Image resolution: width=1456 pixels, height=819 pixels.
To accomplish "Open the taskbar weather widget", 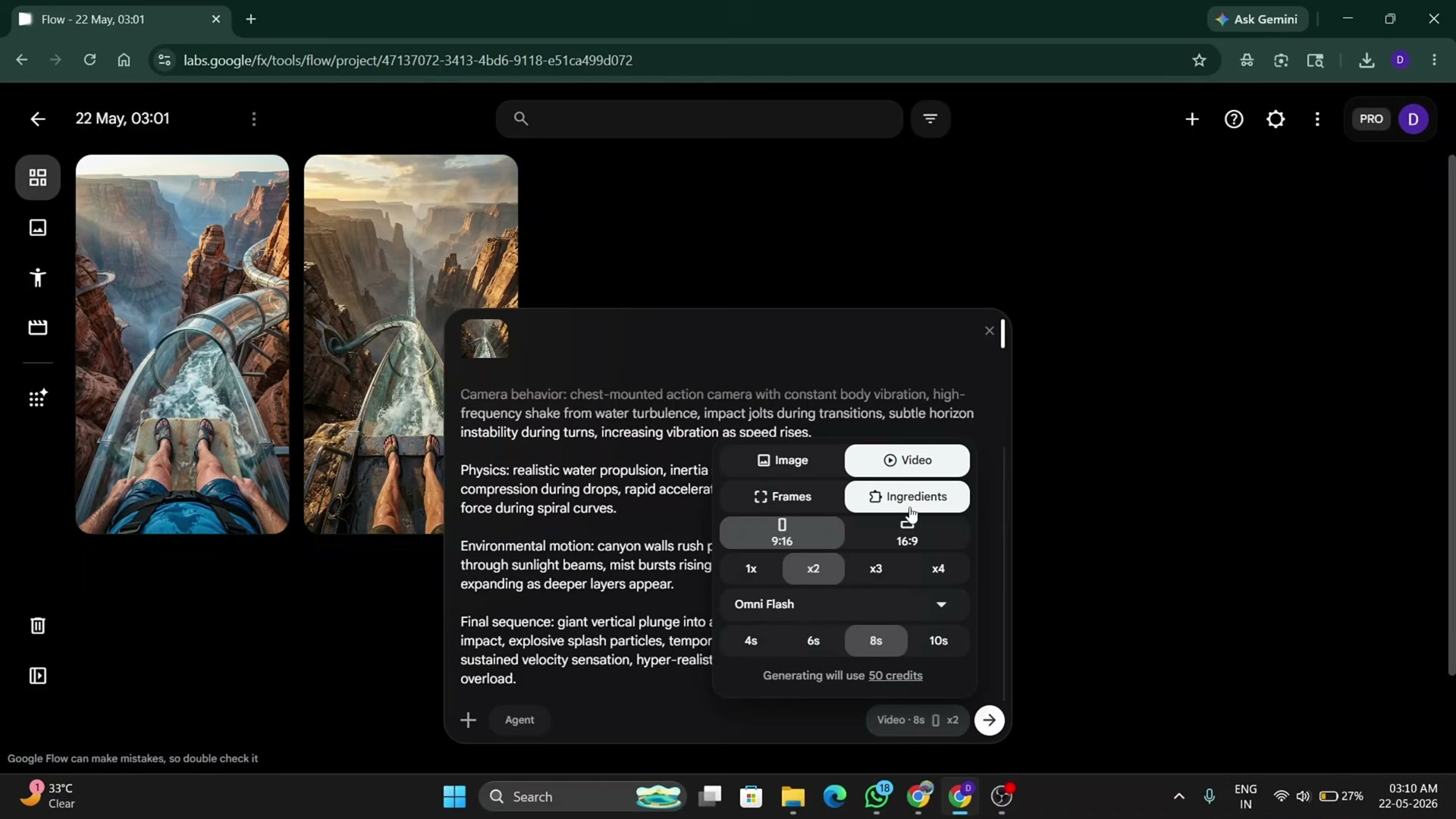I will pos(47,796).
